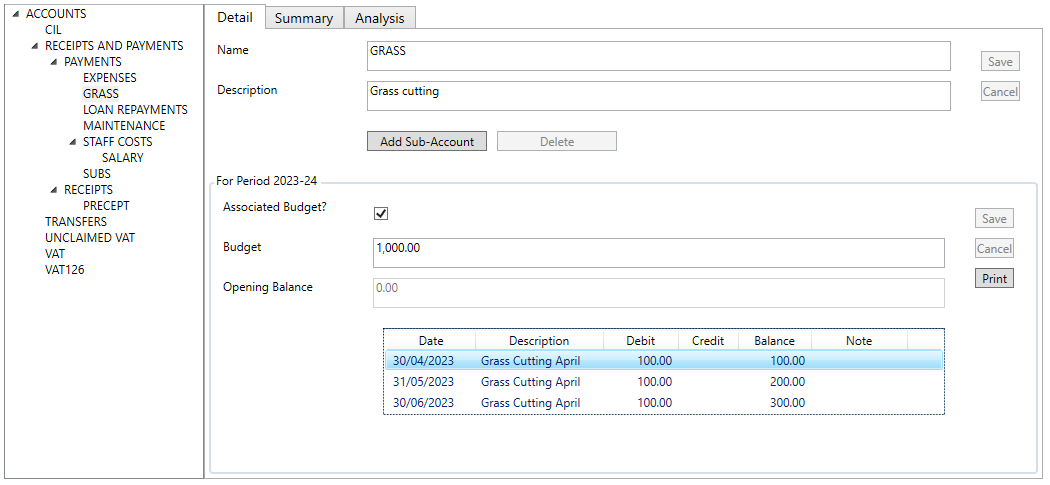Collapse the ACCOUNTS root node arrow
The image size is (1050, 485).
point(17,14)
